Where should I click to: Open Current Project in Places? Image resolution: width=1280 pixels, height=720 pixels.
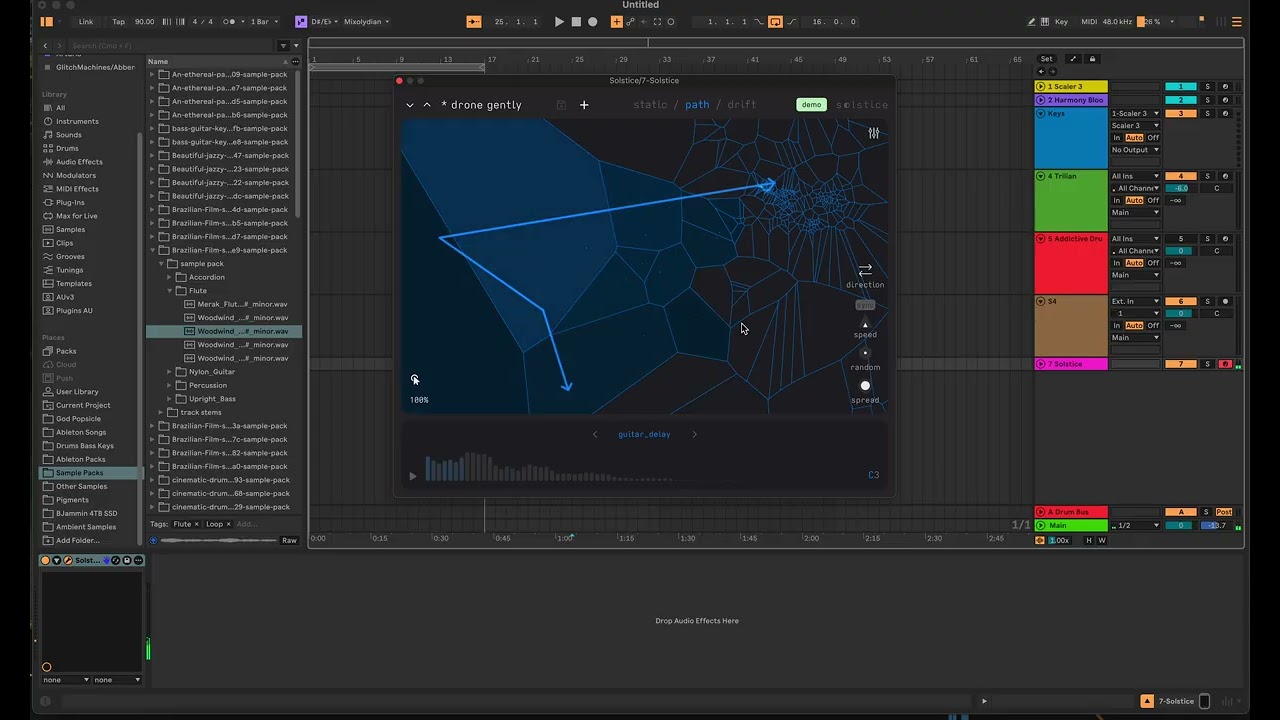[x=83, y=405]
